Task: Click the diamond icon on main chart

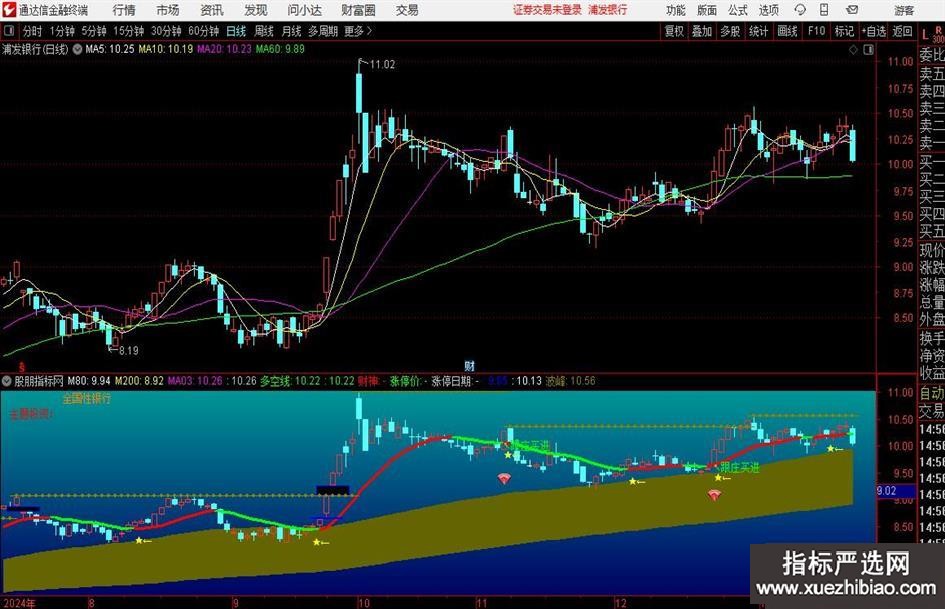Action: click(x=853, y=50)
